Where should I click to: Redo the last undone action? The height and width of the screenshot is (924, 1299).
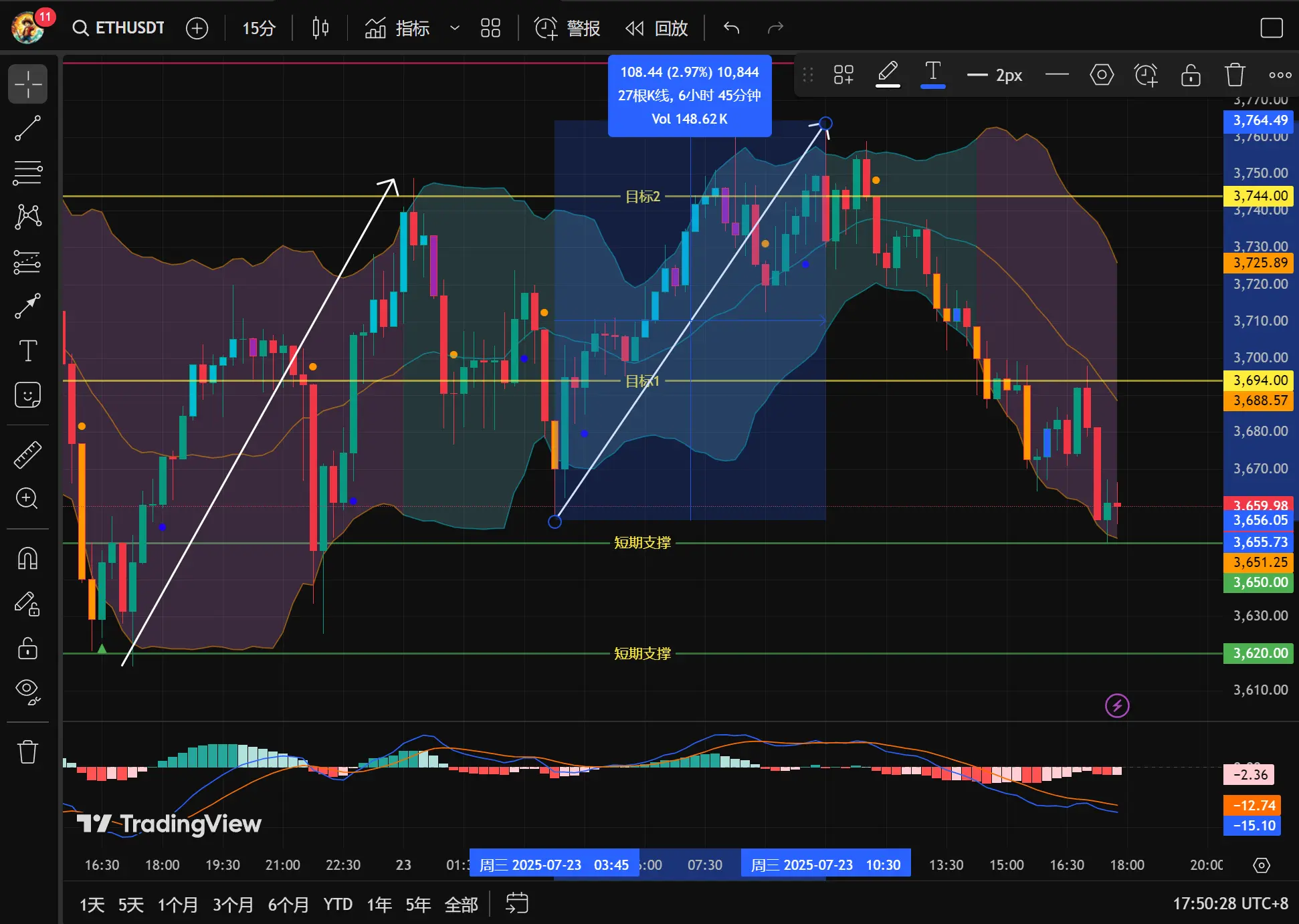(x=775, y=28)
